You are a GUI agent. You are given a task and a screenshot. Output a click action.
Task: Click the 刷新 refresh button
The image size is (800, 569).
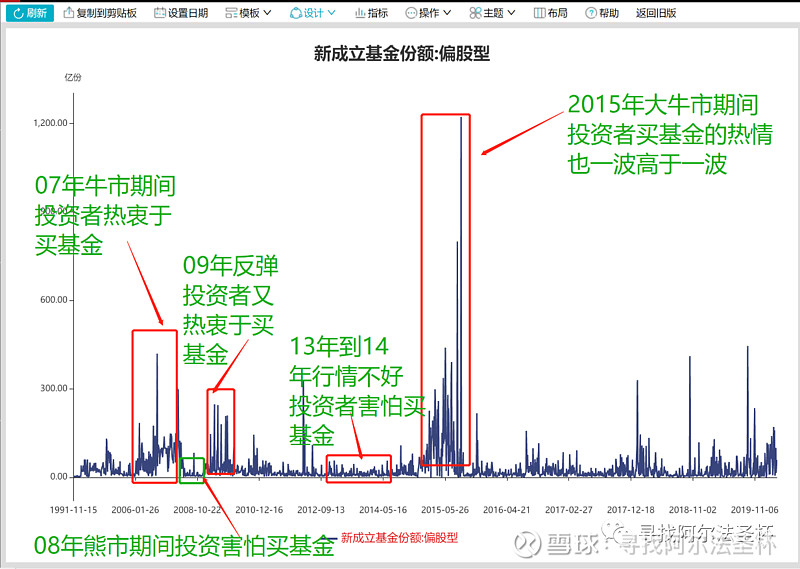pyautogui.click(x=30, y=13)
